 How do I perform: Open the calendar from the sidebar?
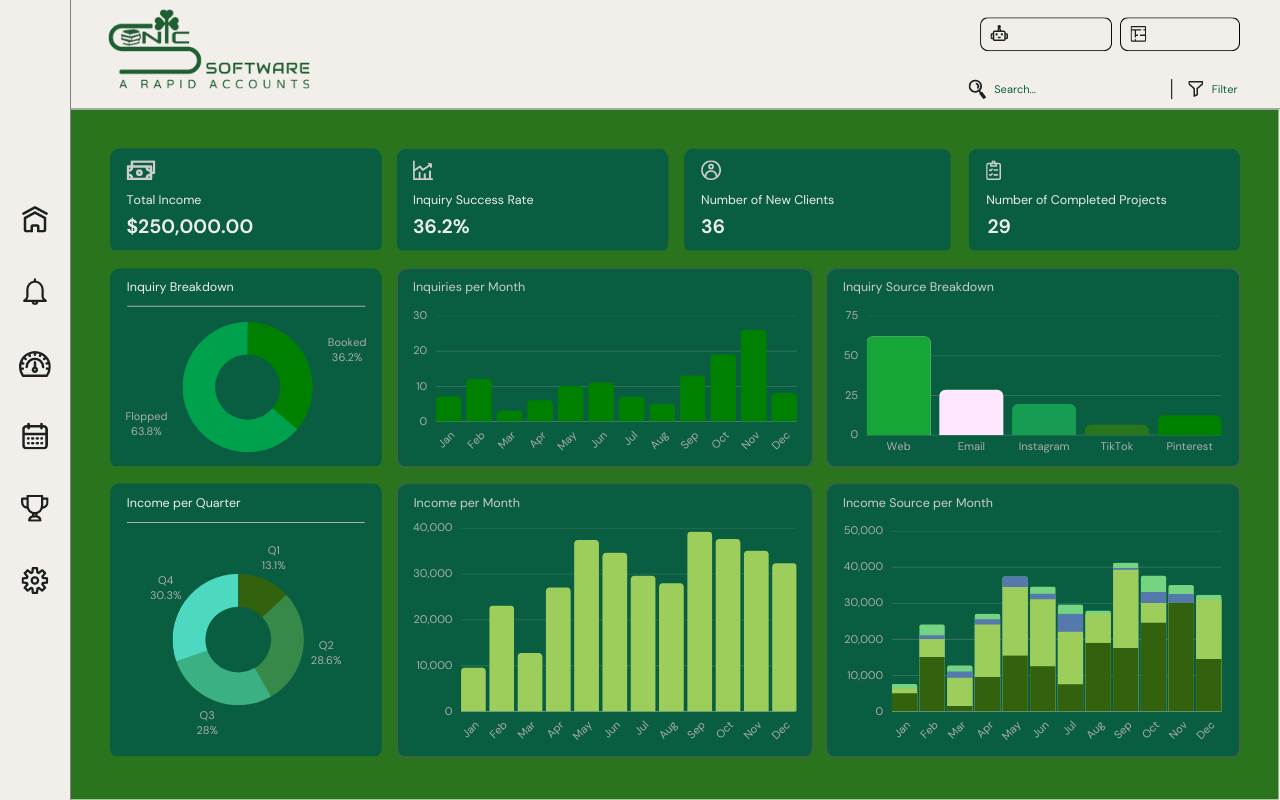[34, 436]
